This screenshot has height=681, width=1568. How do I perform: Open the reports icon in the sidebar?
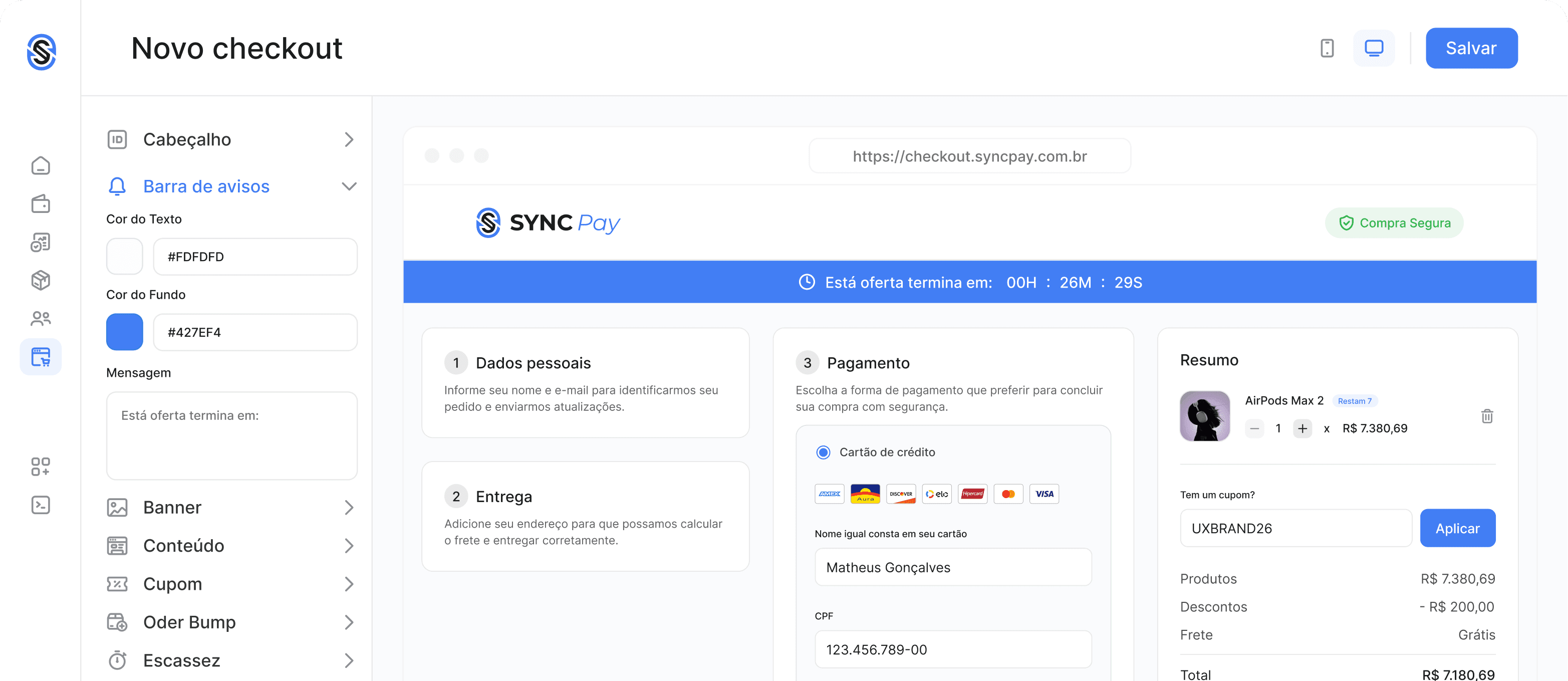[41, 243]
